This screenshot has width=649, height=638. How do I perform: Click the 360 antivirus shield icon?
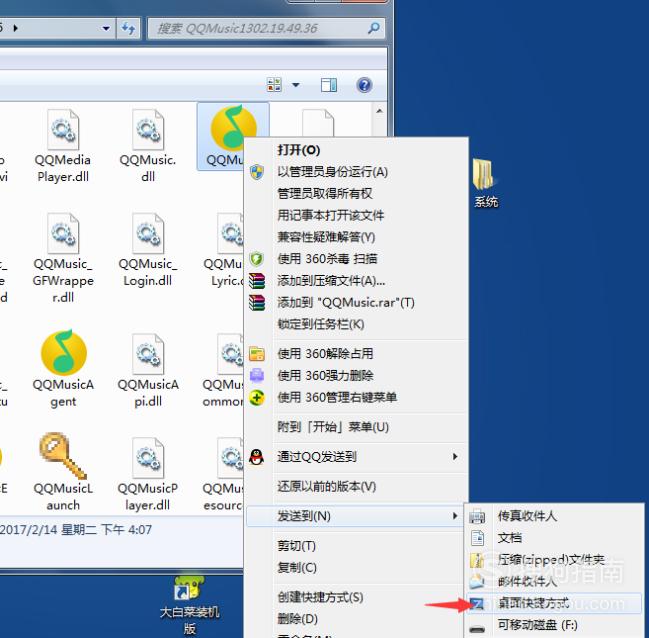[257, 259]
